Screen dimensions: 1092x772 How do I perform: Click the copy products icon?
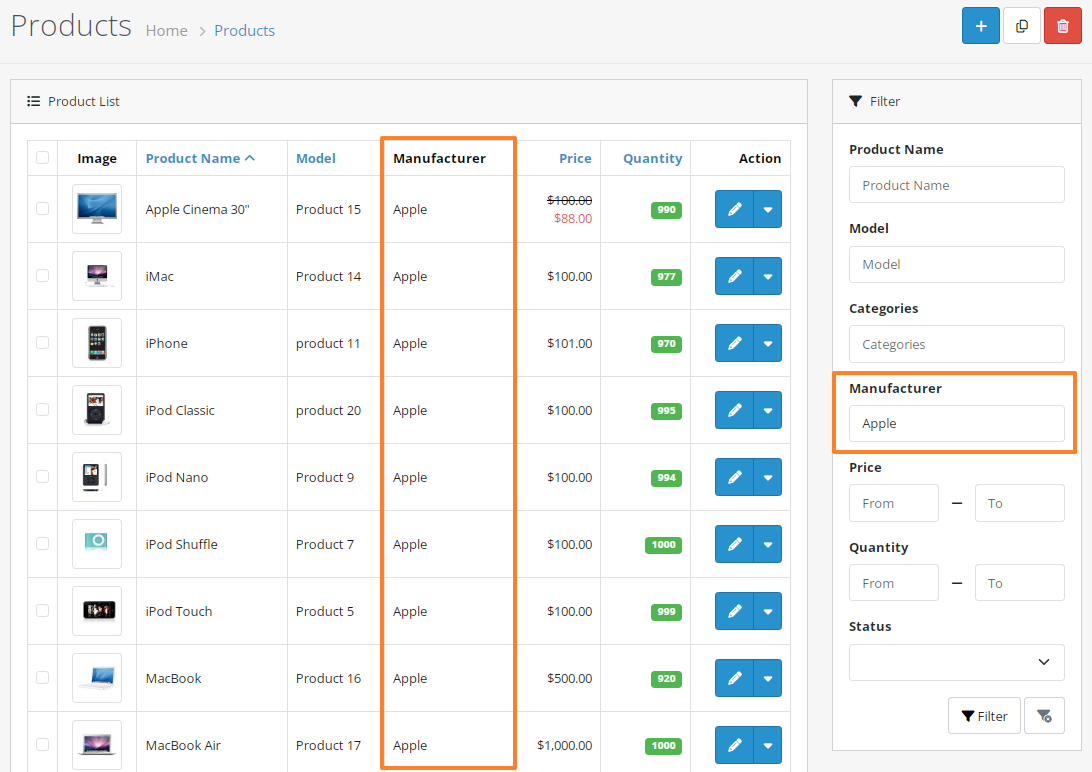click(1022, 26)
